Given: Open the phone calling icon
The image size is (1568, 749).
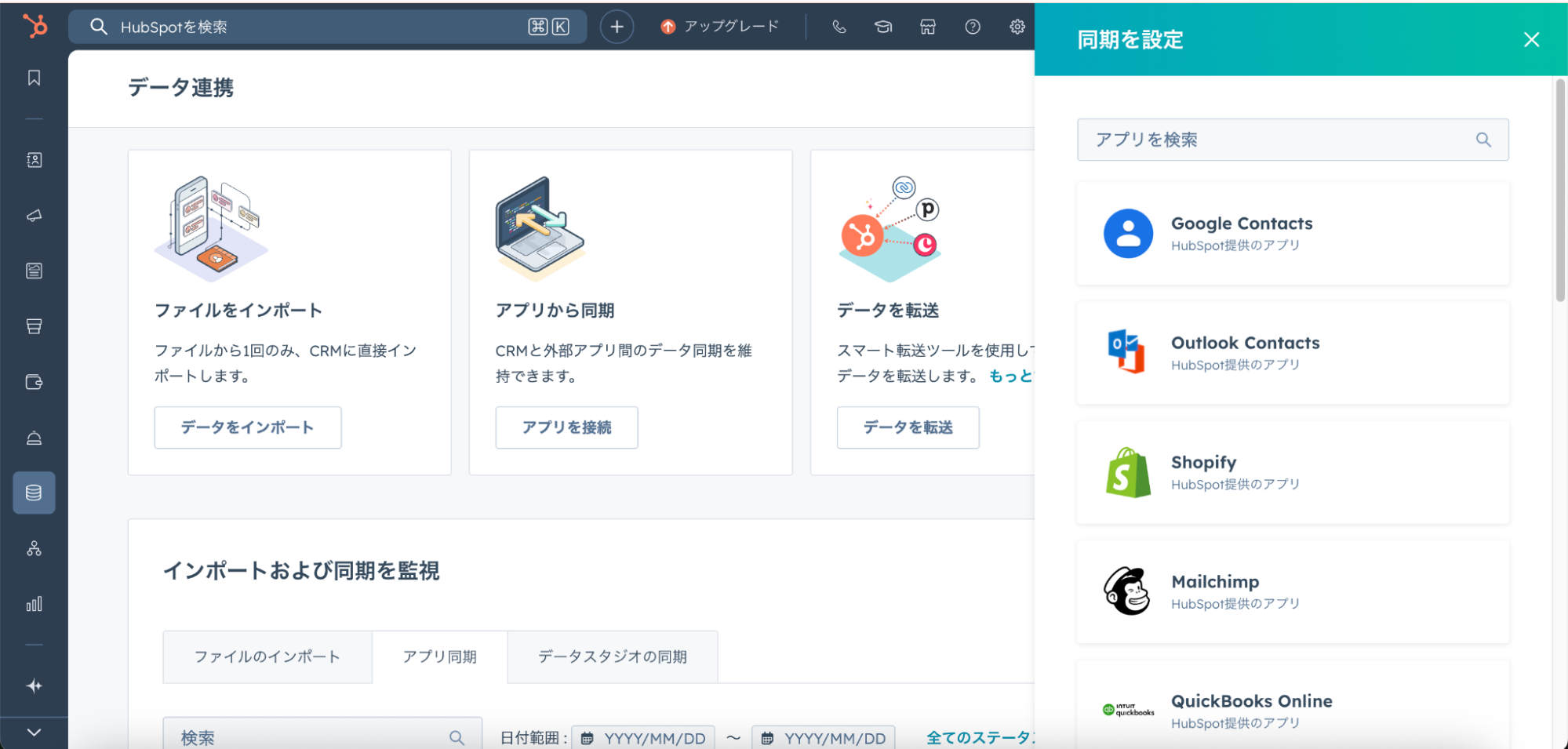Looking at the screenshot, I should 839,27.
